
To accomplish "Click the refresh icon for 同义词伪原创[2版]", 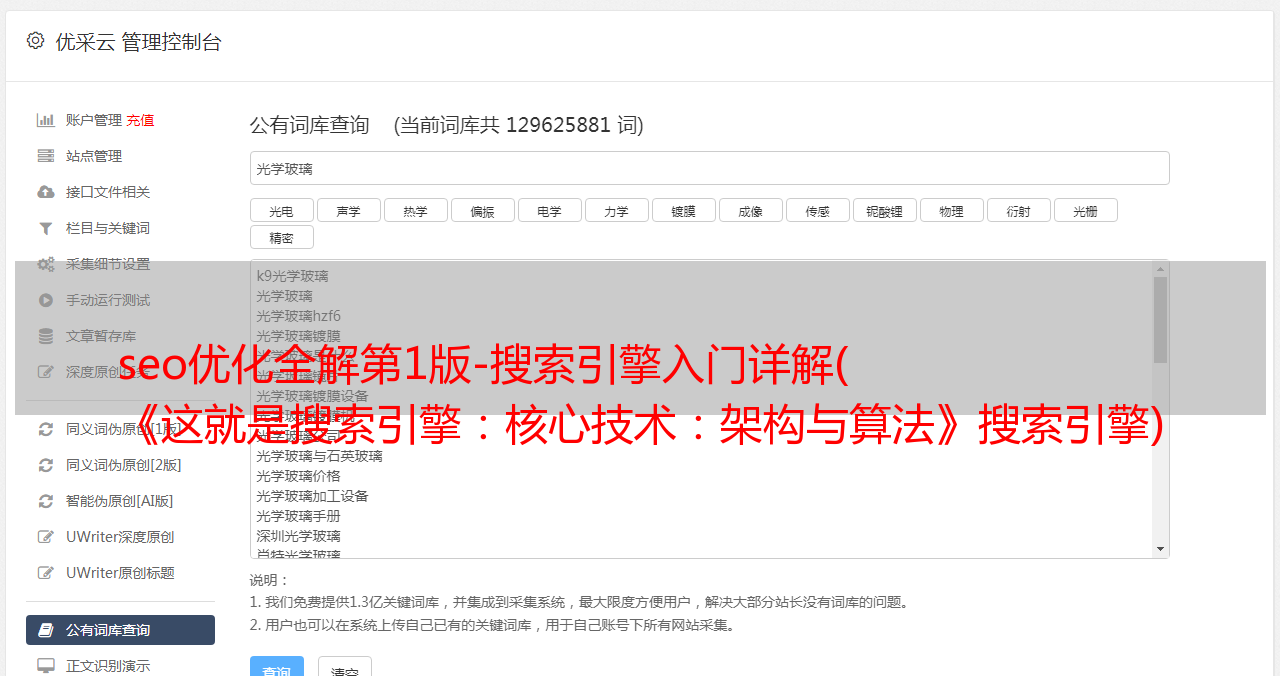I will click(46, 465).
